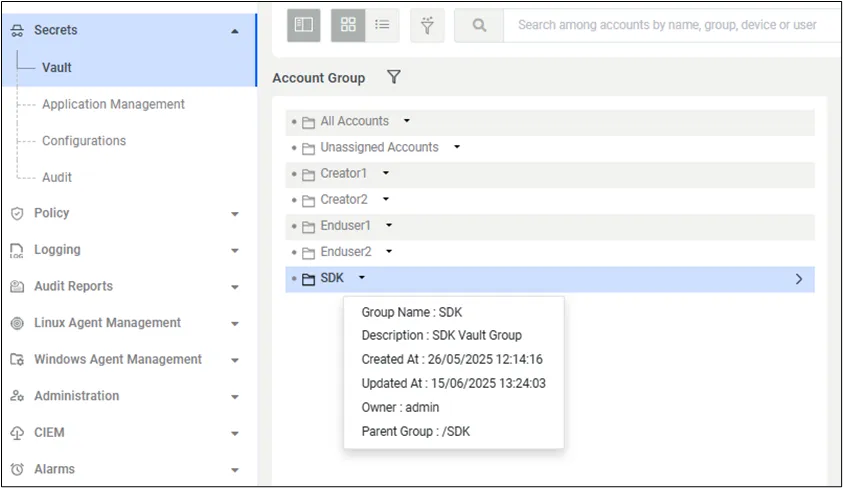
Task: Click the search magnifier icon
Action: (x=479, y=25)
